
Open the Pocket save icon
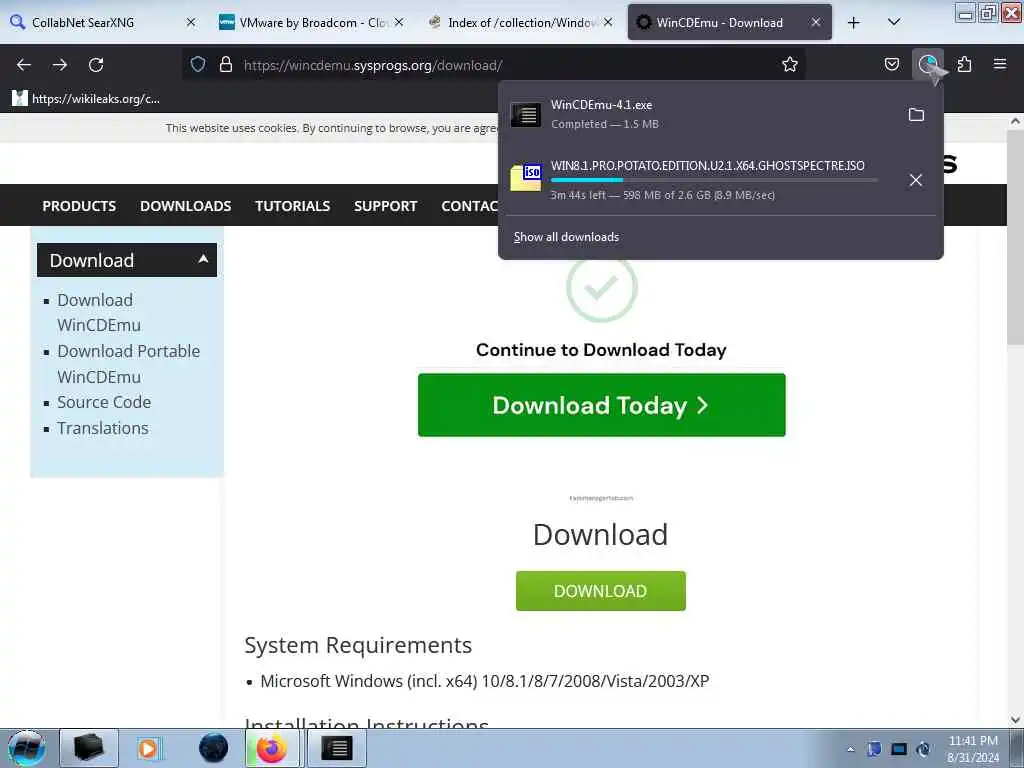891,64
